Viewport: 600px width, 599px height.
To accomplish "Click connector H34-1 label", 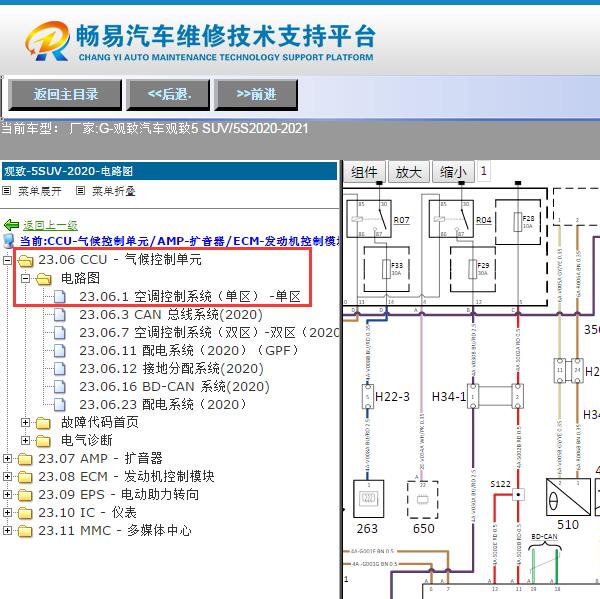I will point(449,397).
